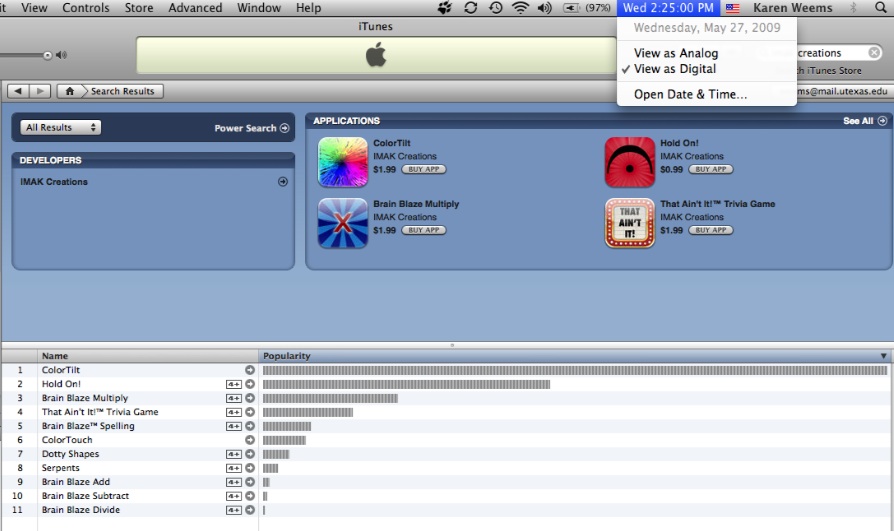Clear the search field with the X icon
This screenshot has width=894, height=531.
pyautogui.click(x=874, y=52)
